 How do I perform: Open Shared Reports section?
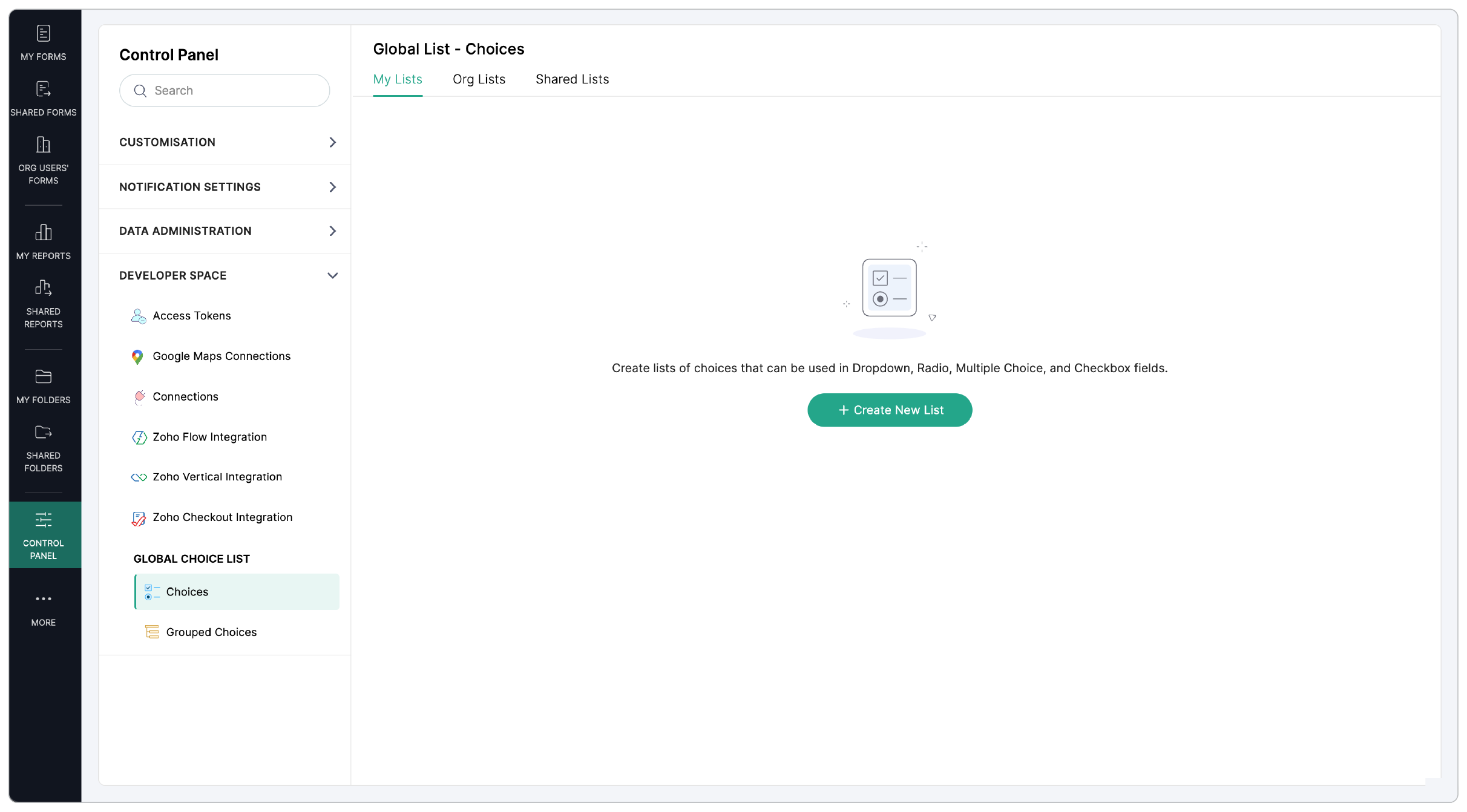44,304
